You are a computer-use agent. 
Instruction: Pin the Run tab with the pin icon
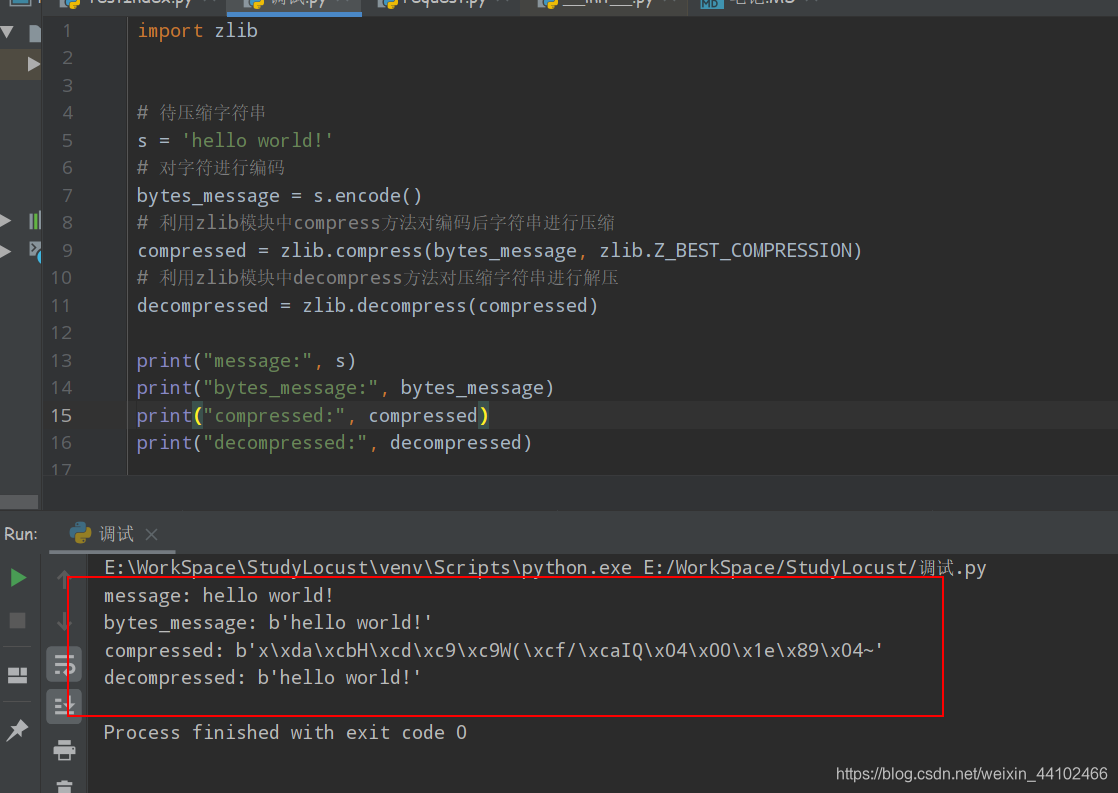[x=17, y=730]
